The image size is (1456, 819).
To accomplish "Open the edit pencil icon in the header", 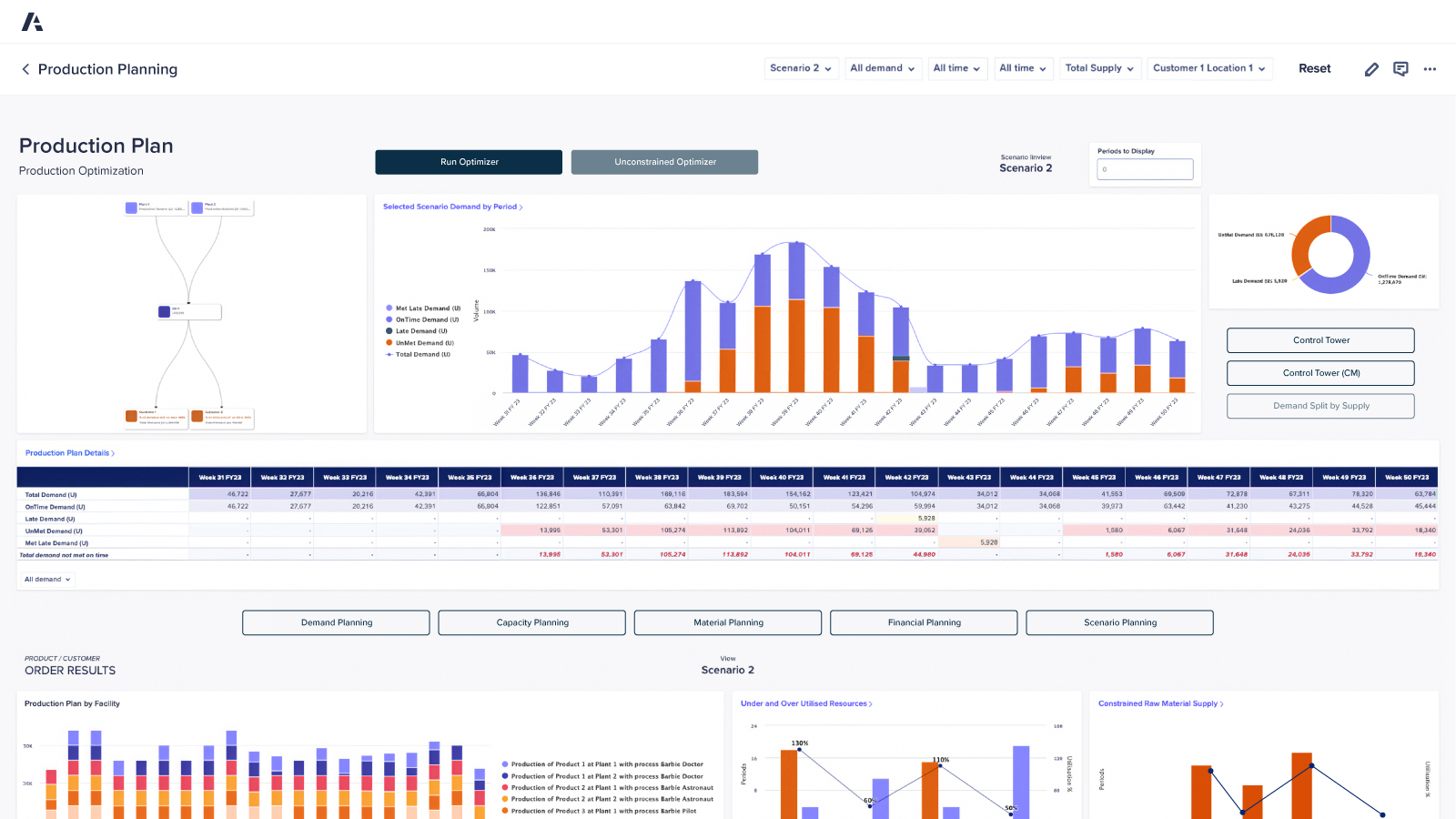I will [x=1371, y=68].
